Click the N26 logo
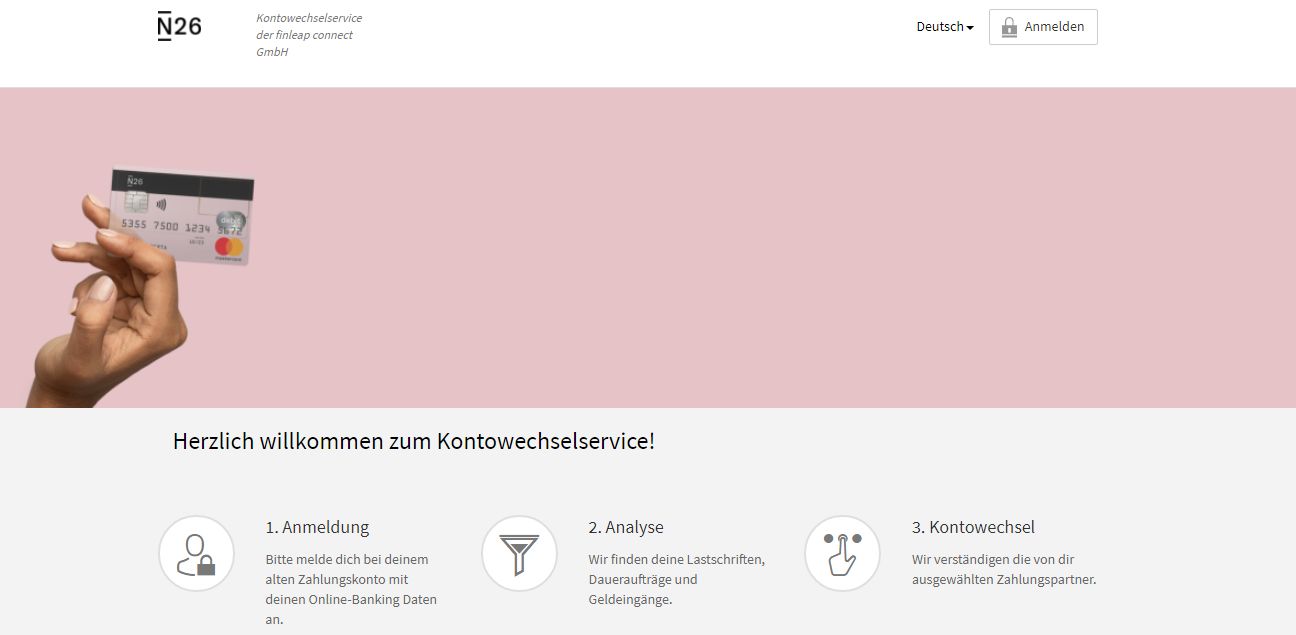 pyautogui.click(x=179, y=26)
